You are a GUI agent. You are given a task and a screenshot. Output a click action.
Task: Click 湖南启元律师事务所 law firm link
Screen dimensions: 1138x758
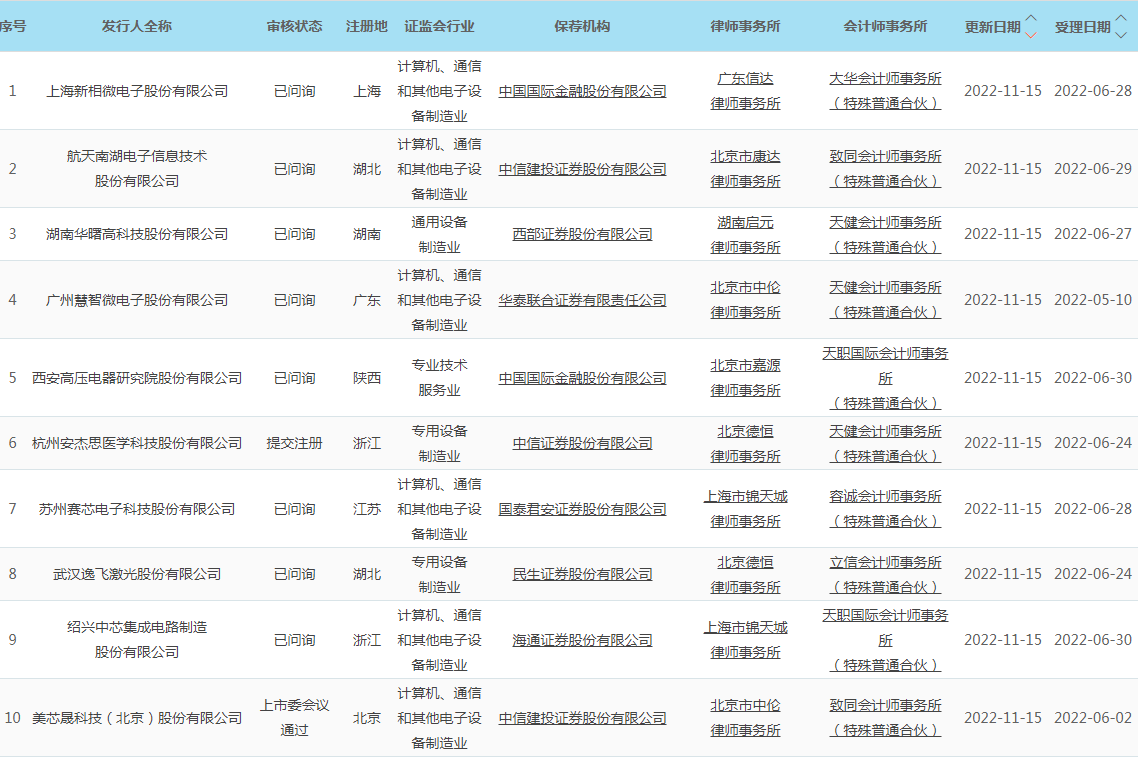[745, 223]
